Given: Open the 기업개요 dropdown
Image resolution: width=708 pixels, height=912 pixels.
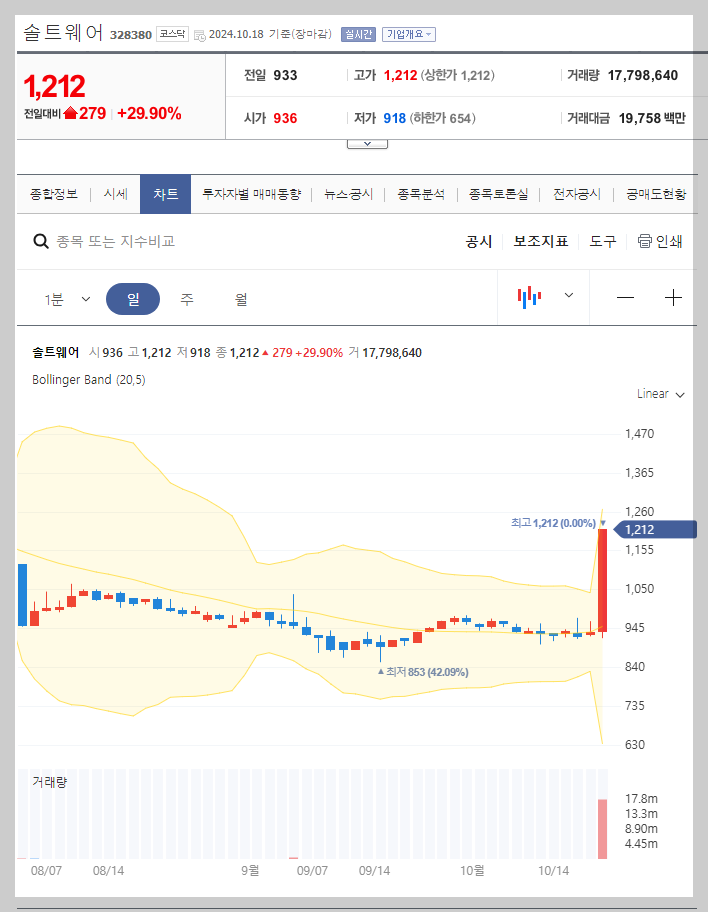Looking at the screenshot, I should coord(408,34).
